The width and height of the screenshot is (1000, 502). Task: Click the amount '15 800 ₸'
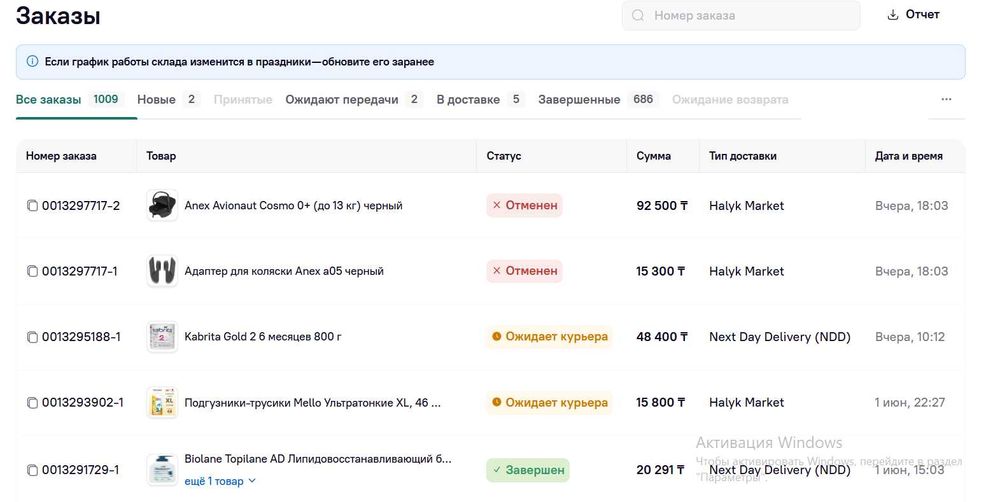point(661,402)
